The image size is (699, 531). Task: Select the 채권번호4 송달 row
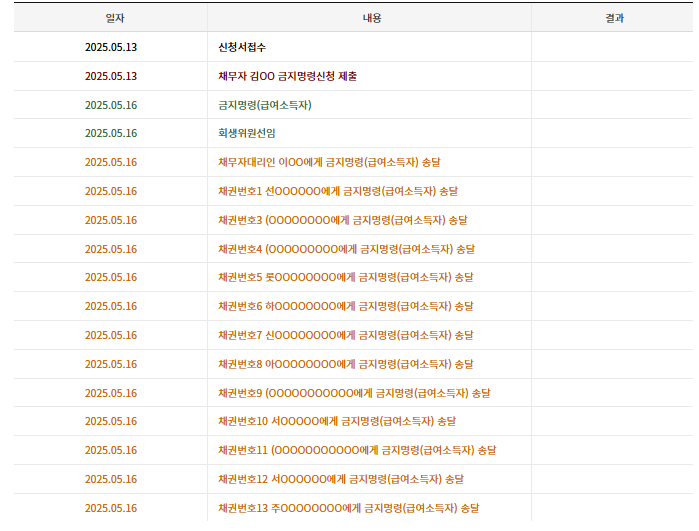353,249
